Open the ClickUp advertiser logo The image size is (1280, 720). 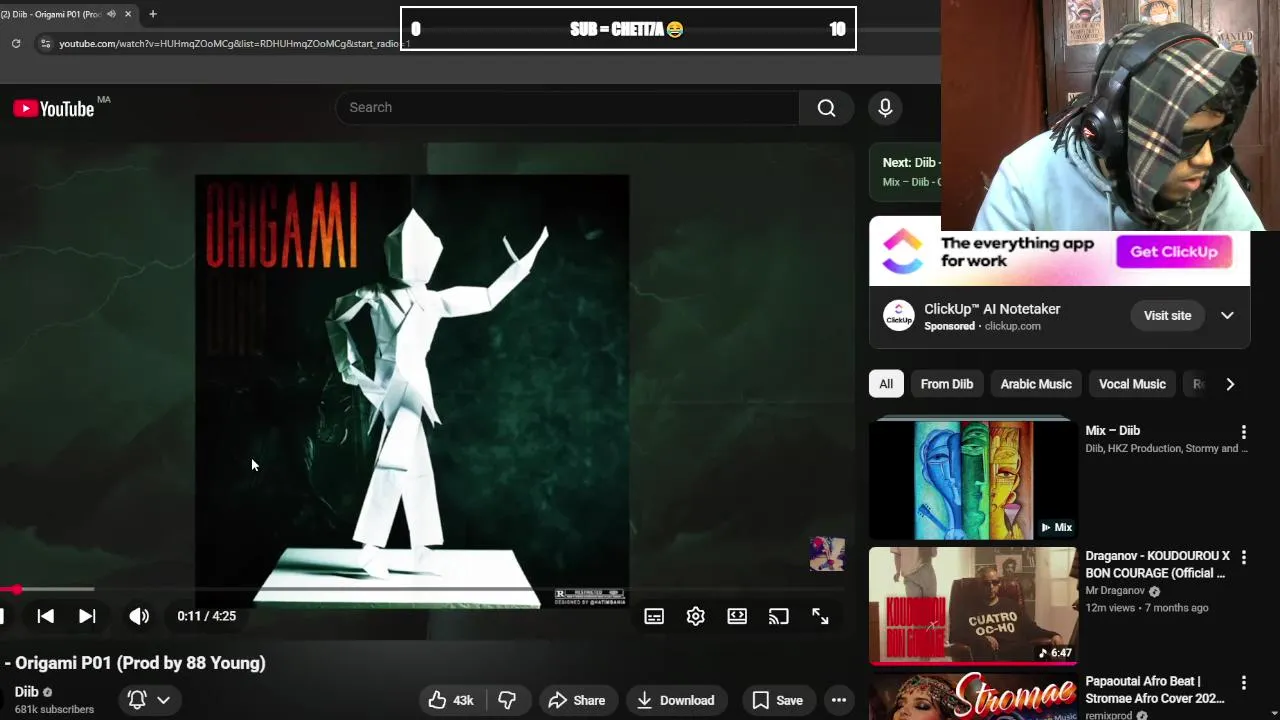[x=899, y=316]
